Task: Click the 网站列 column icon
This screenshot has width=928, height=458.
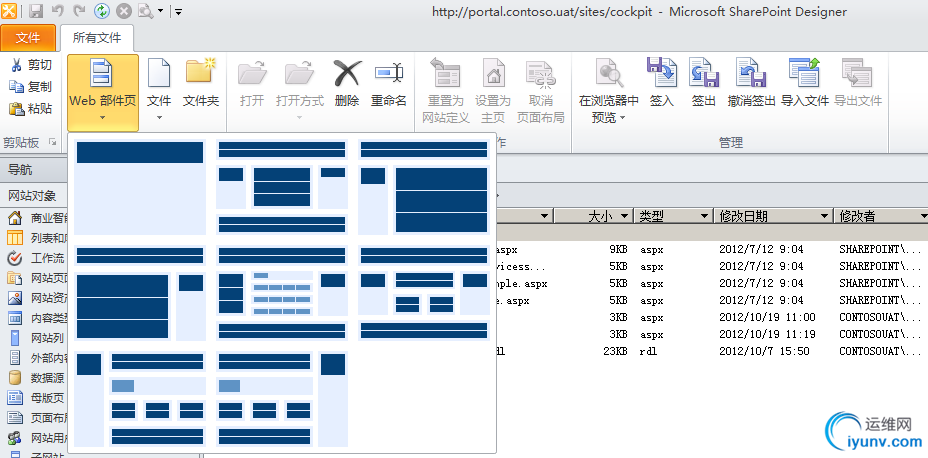Action: pyautogui.click(x=15, y=338)
